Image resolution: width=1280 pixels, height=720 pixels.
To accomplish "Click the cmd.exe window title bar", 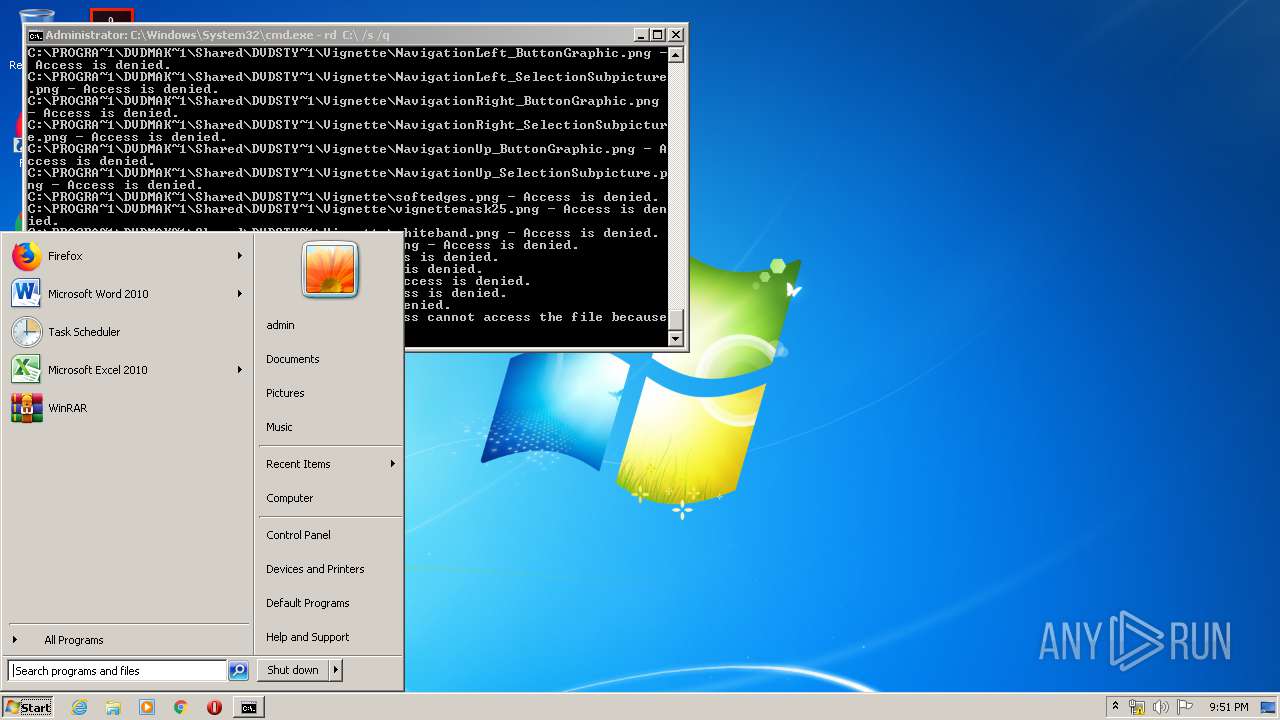I will point(330,34).
